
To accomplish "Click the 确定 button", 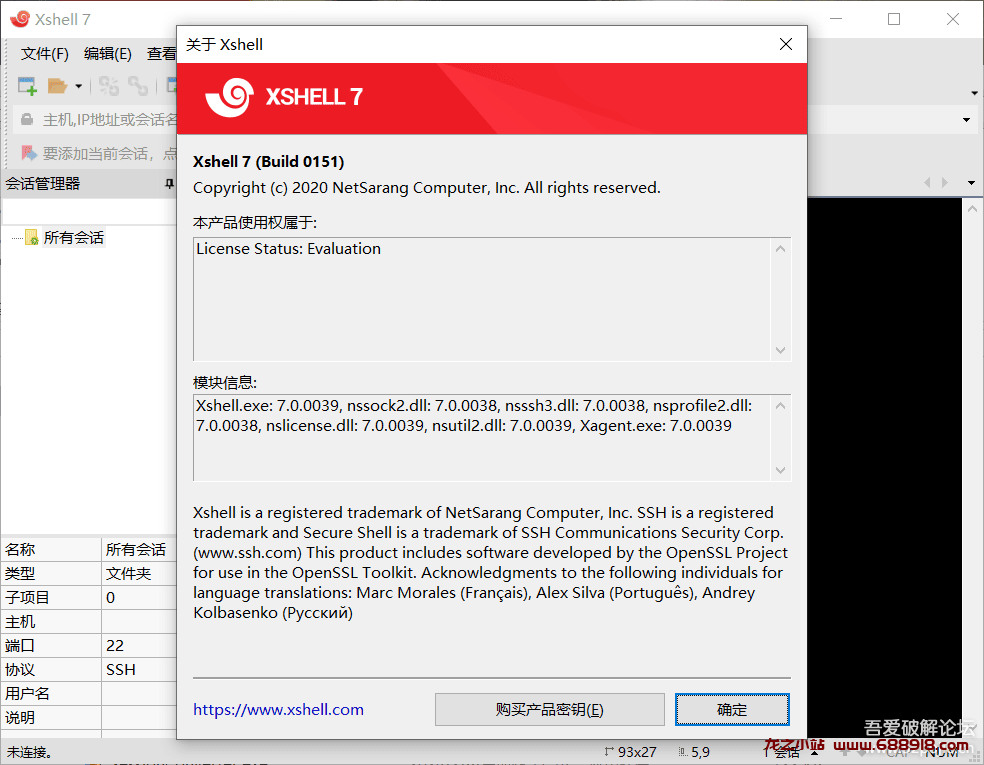I will click(x=732, y=710).
